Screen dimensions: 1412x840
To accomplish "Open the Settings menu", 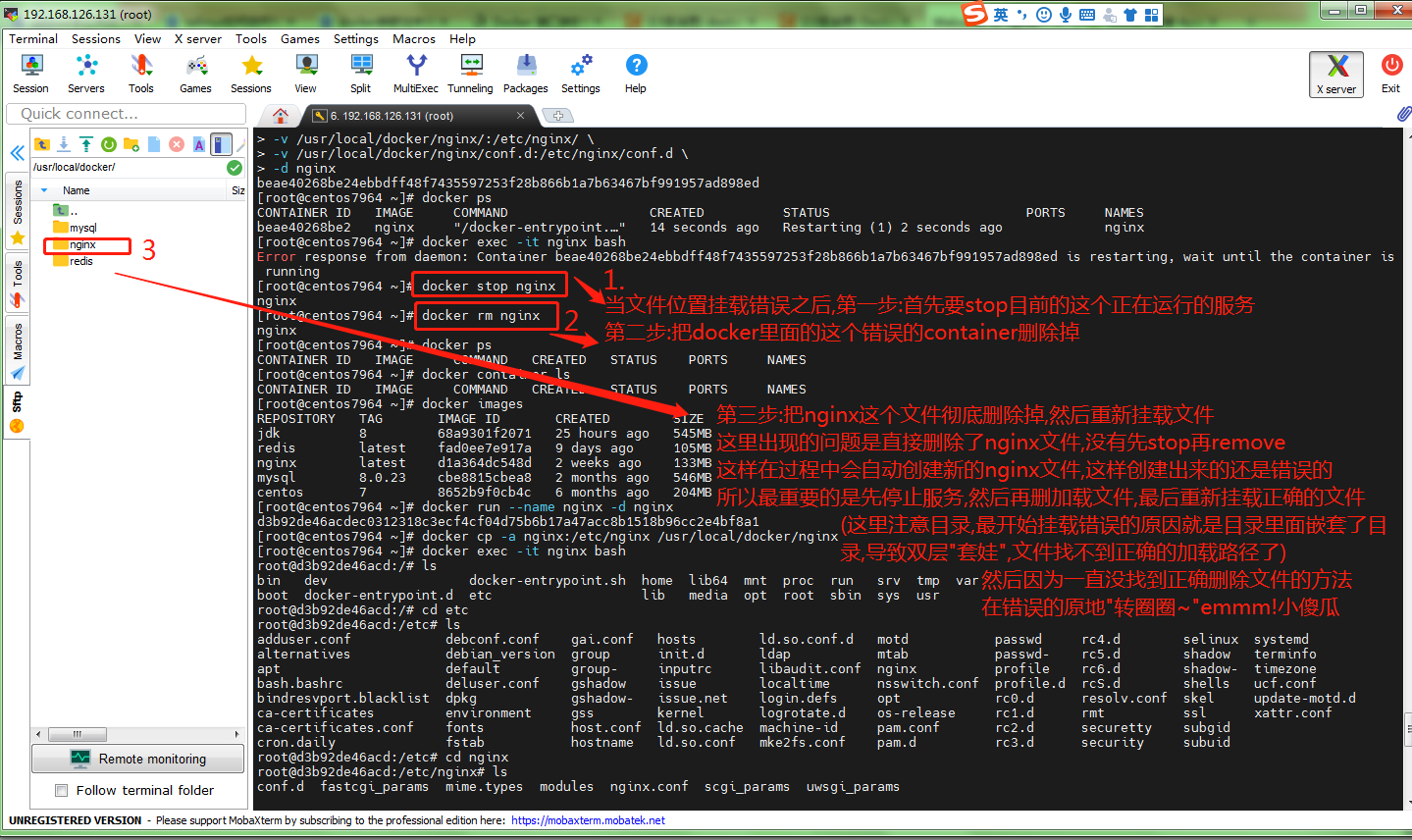I will (x=356, y=38).
